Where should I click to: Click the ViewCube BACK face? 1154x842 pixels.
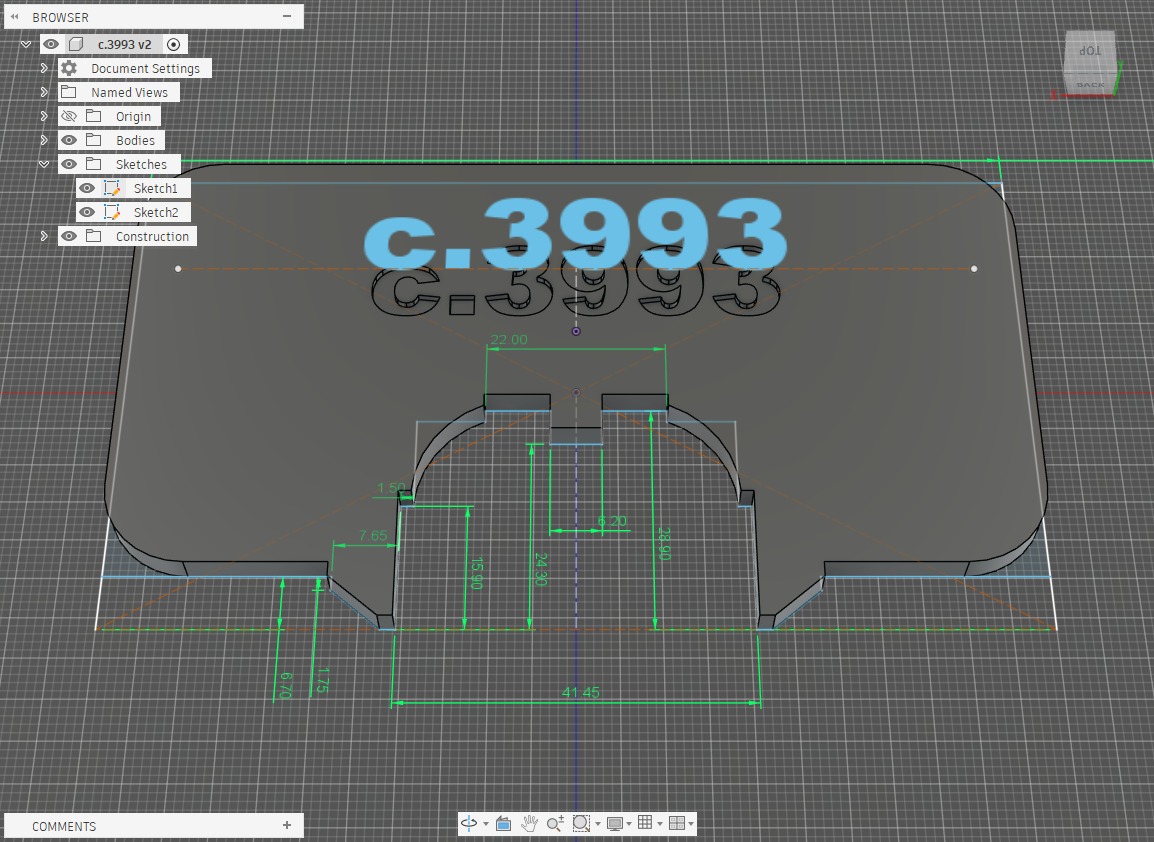pos(1091,85)
